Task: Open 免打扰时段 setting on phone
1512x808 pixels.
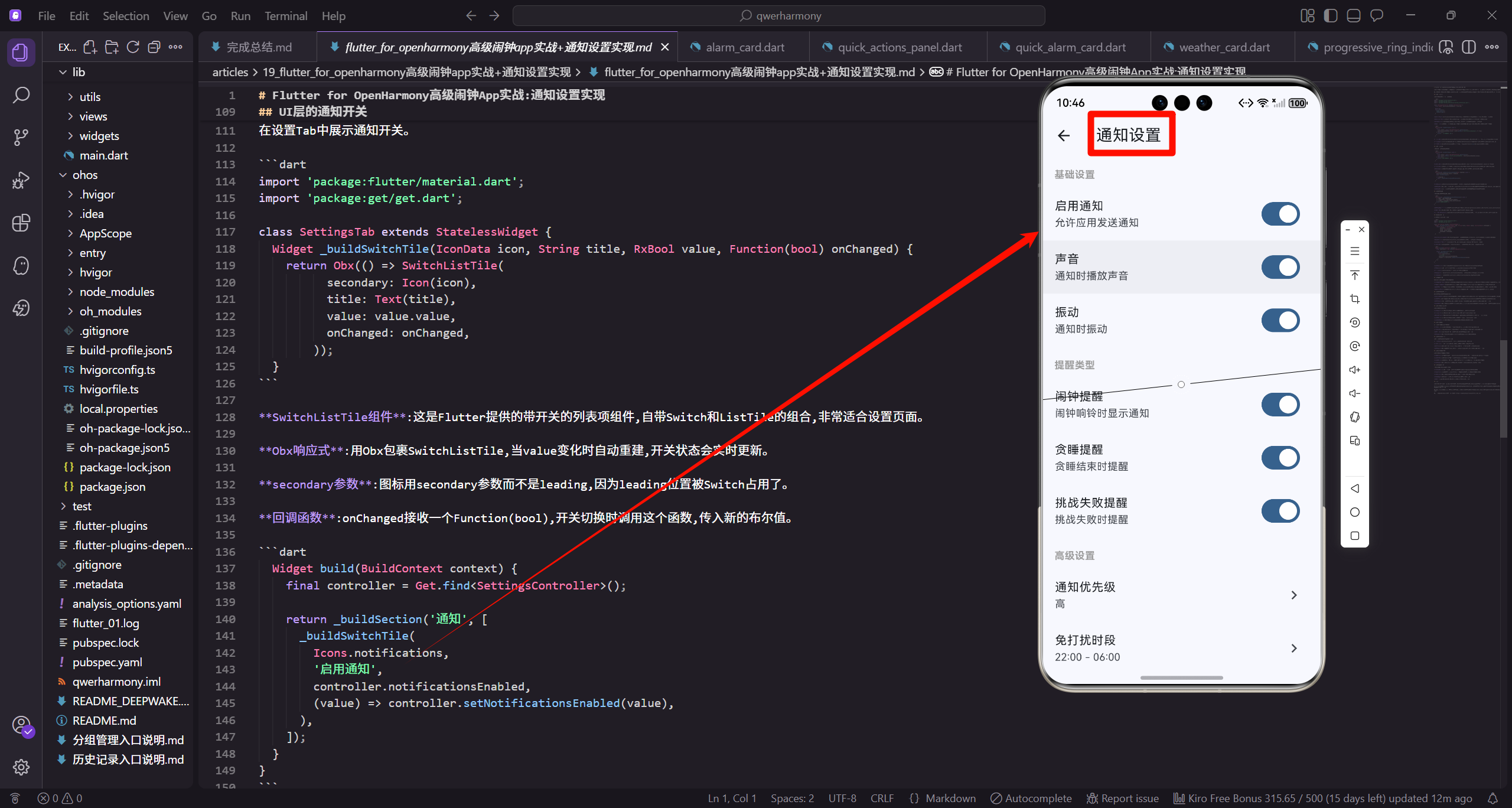Action: tap(1181, 648)
